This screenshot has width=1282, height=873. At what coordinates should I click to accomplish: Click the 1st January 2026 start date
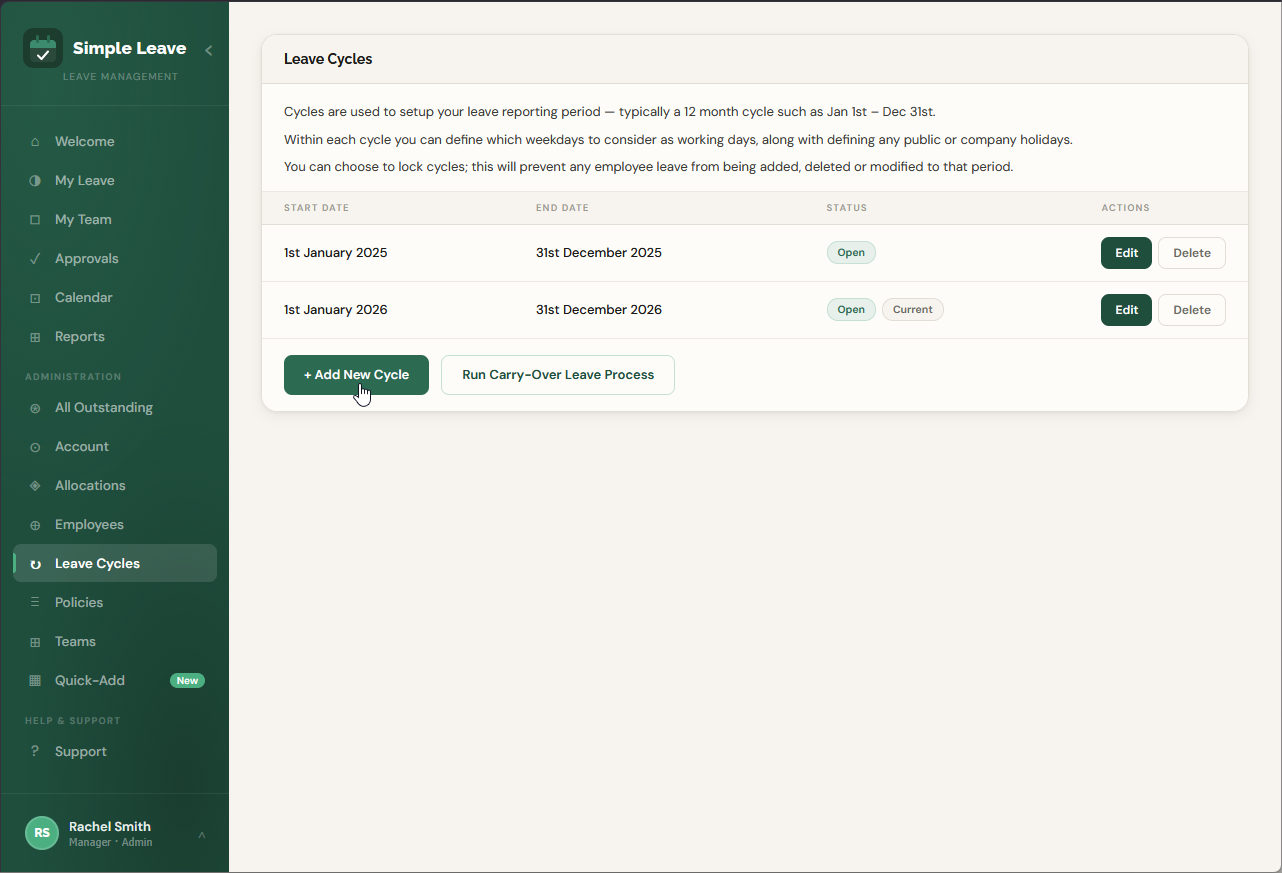pos(336,310)
